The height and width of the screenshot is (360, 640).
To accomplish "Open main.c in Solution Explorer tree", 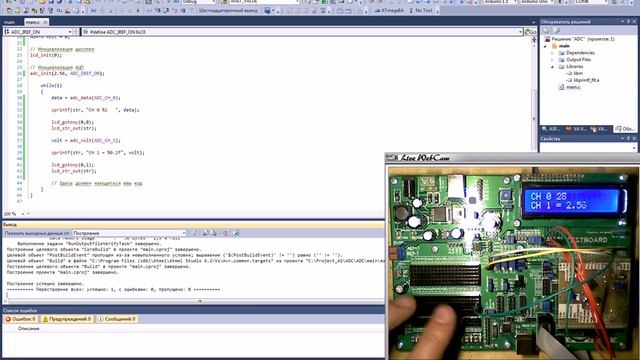I will 573,87.
